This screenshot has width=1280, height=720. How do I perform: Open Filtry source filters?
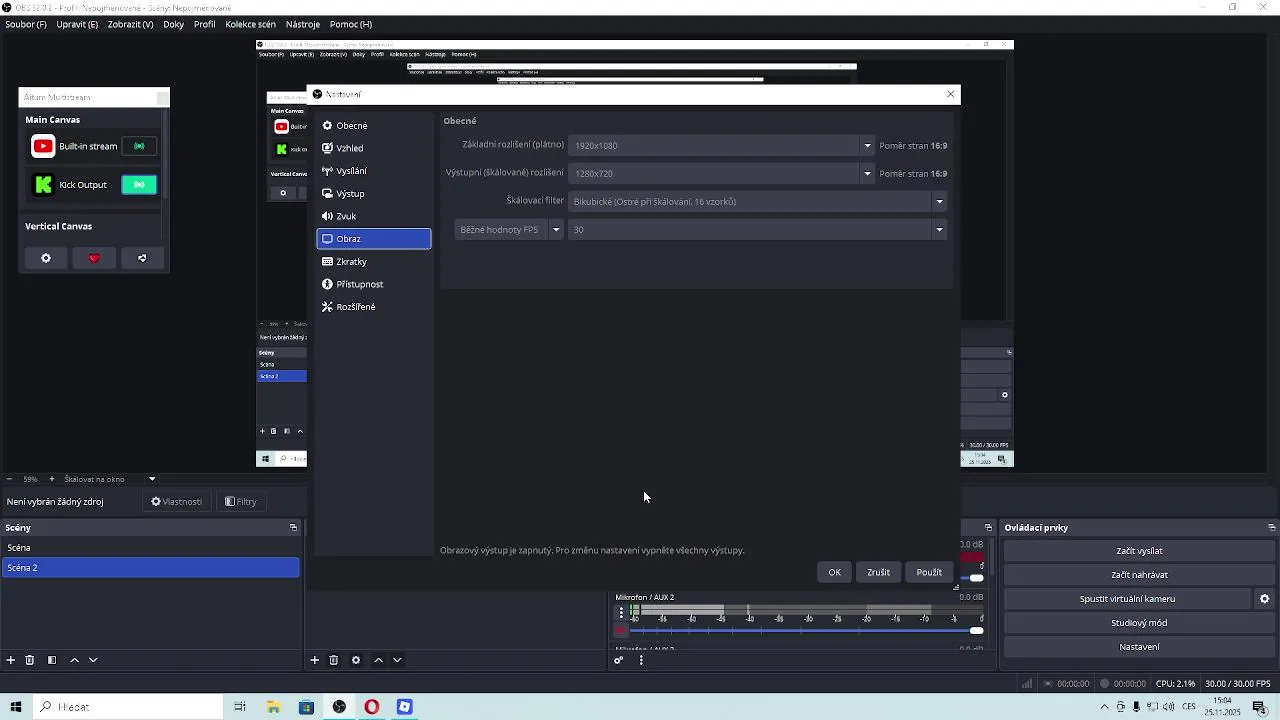pos(241,502)
